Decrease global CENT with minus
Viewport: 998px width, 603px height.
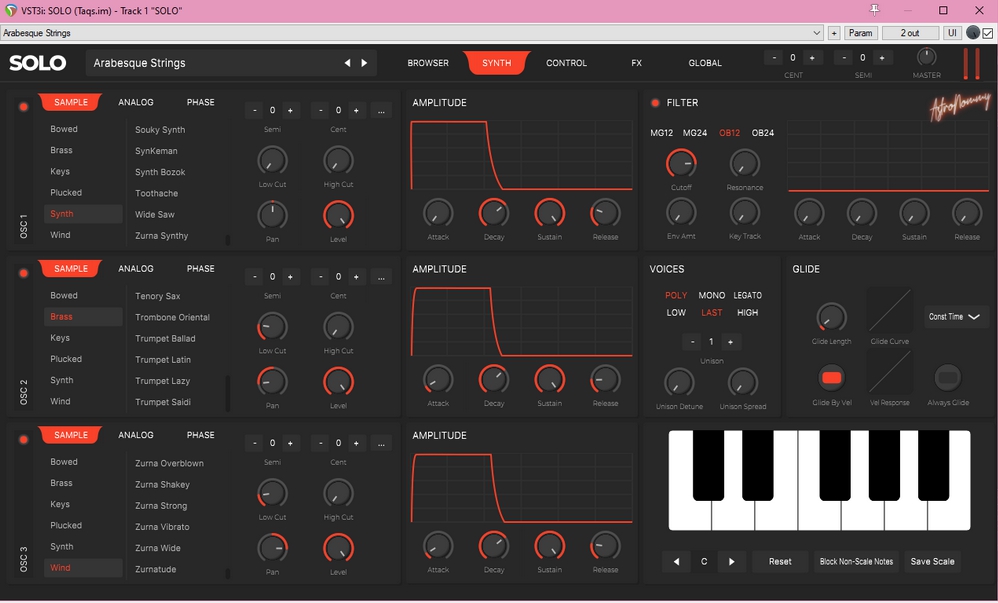click(x=774, y=58)
